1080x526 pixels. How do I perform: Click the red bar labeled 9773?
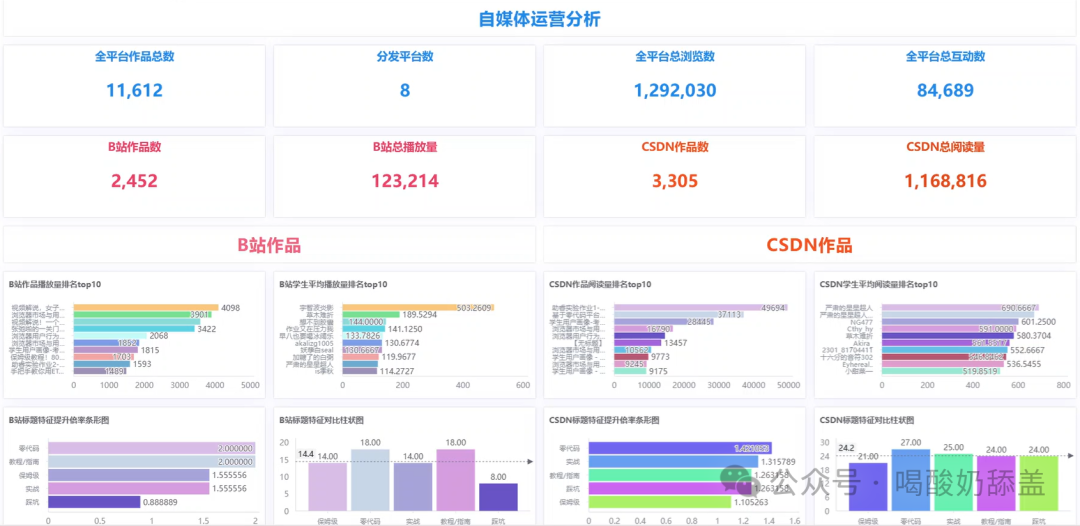click(632, 357)
